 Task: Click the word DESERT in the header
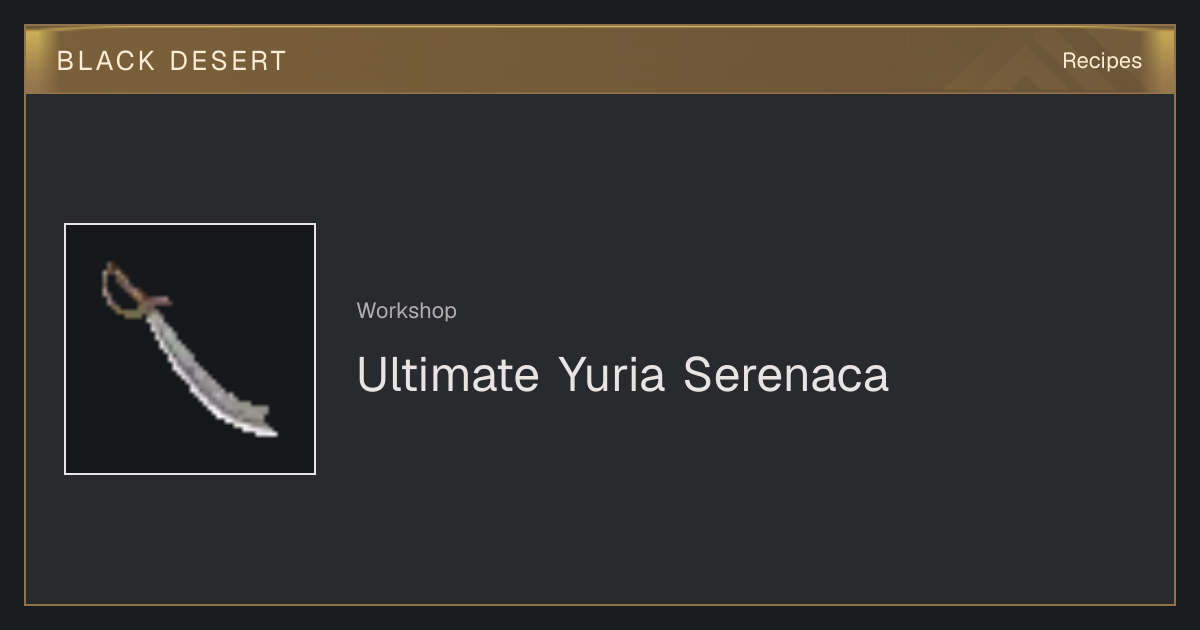228,61
